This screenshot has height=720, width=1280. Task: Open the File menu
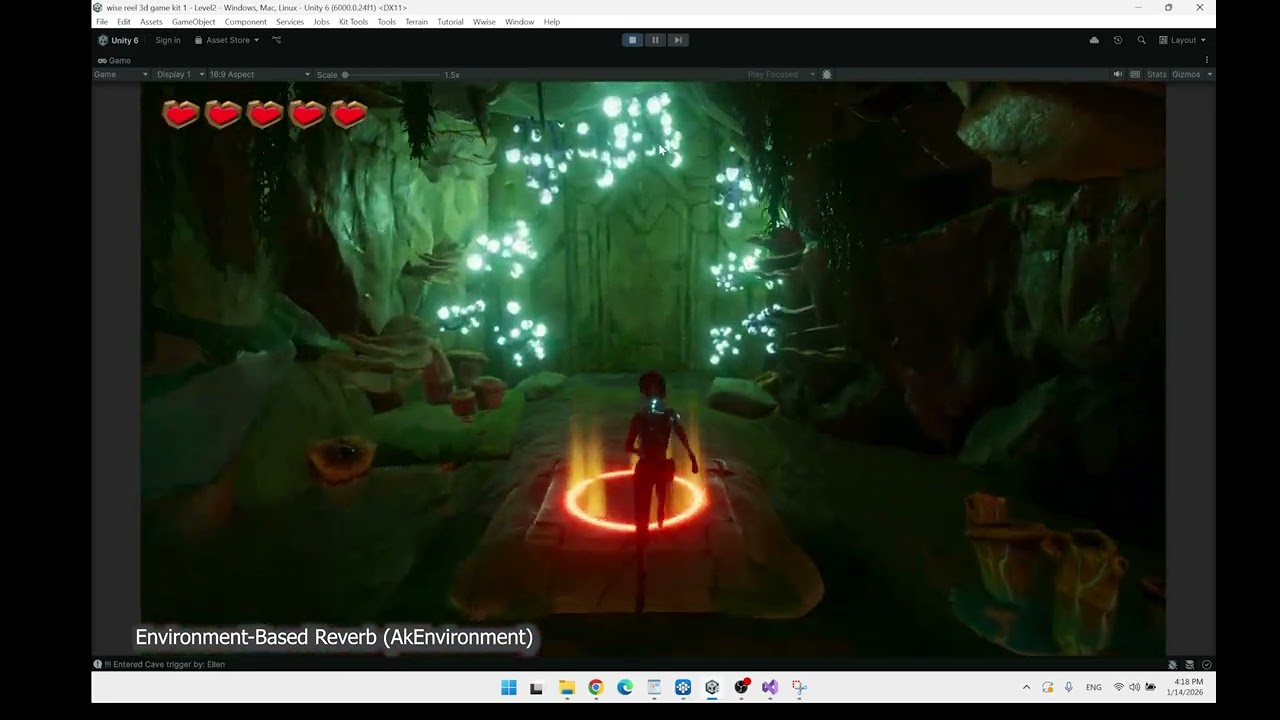pyautogui.click(x=102, y=22)
